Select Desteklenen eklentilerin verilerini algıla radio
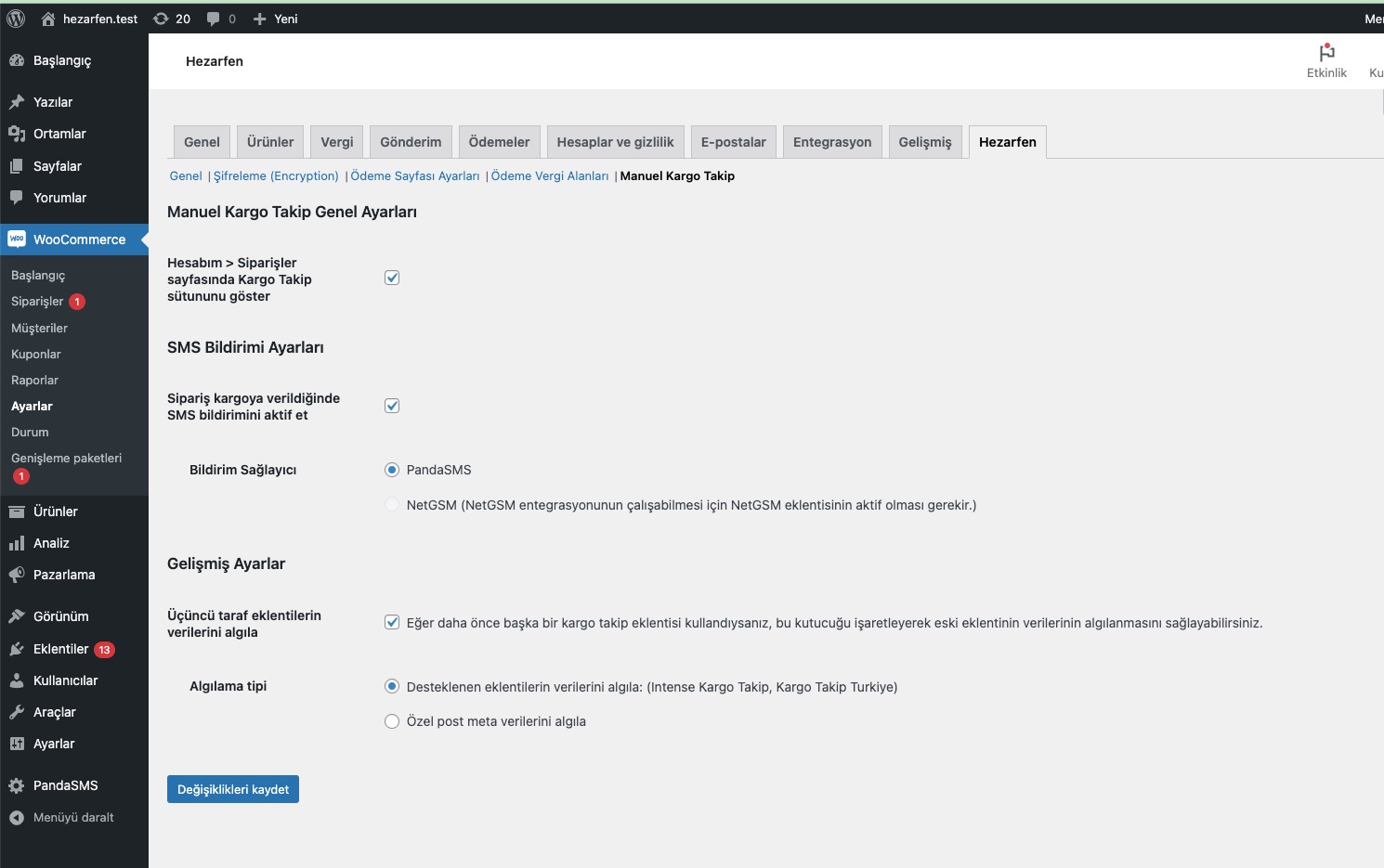The image size is (1384, 868). (x=392, y=687)
